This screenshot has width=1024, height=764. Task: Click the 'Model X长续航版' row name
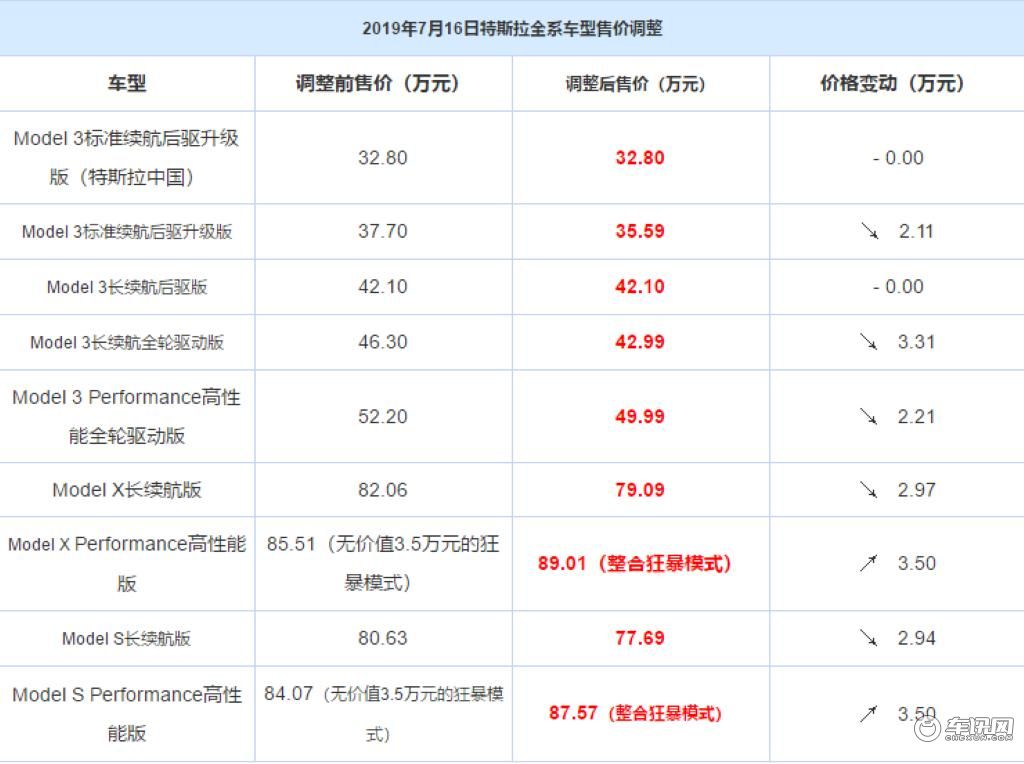tap(127, 490)
